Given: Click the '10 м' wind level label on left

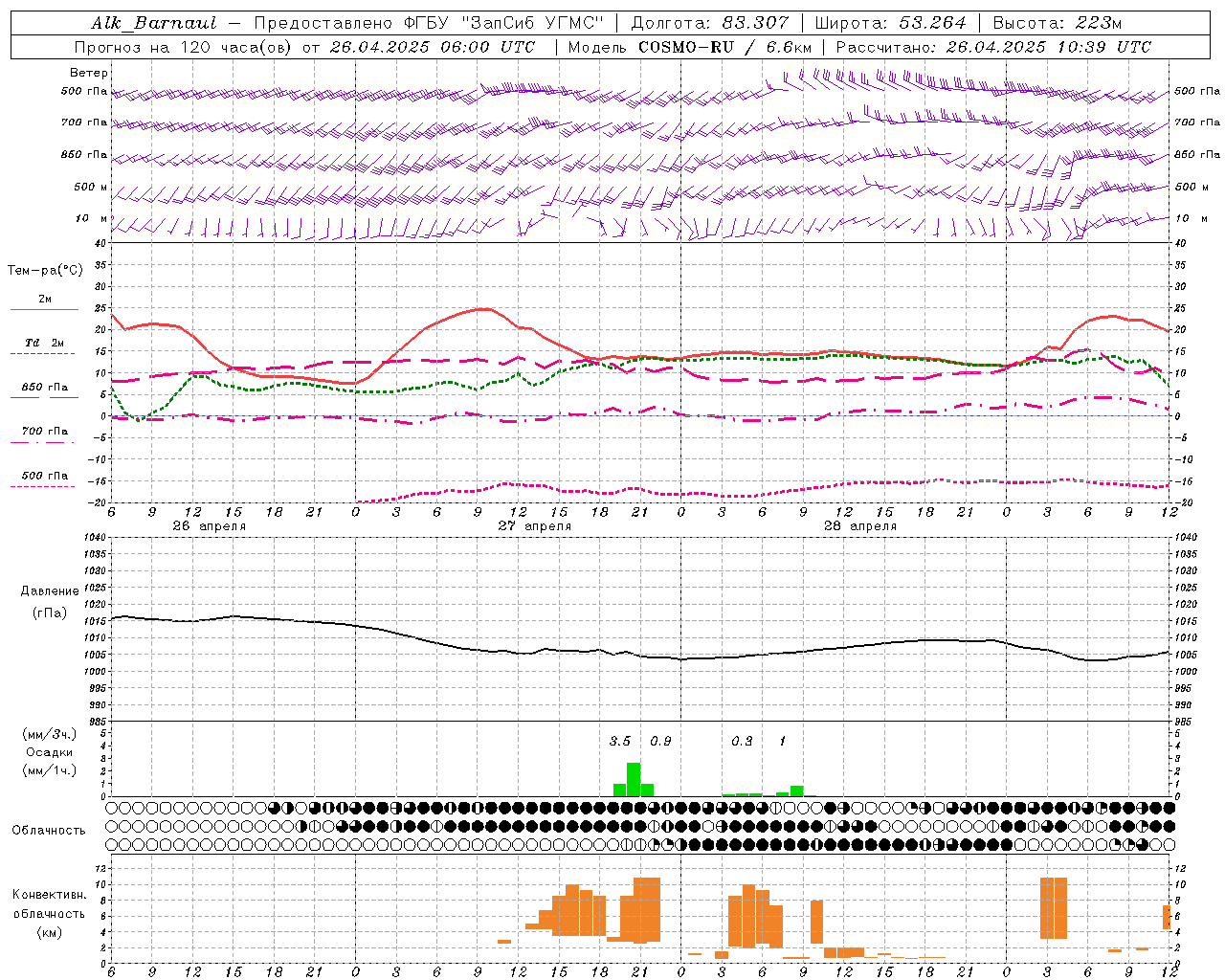Looking at the screenshot, I should (x=92, y=218).
